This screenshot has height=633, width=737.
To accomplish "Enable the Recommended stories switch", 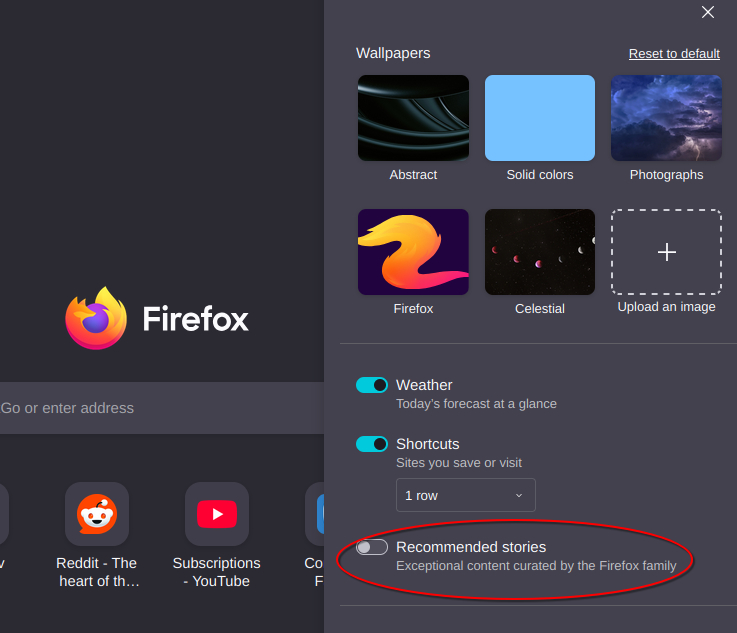I will (x=372, y=547).
